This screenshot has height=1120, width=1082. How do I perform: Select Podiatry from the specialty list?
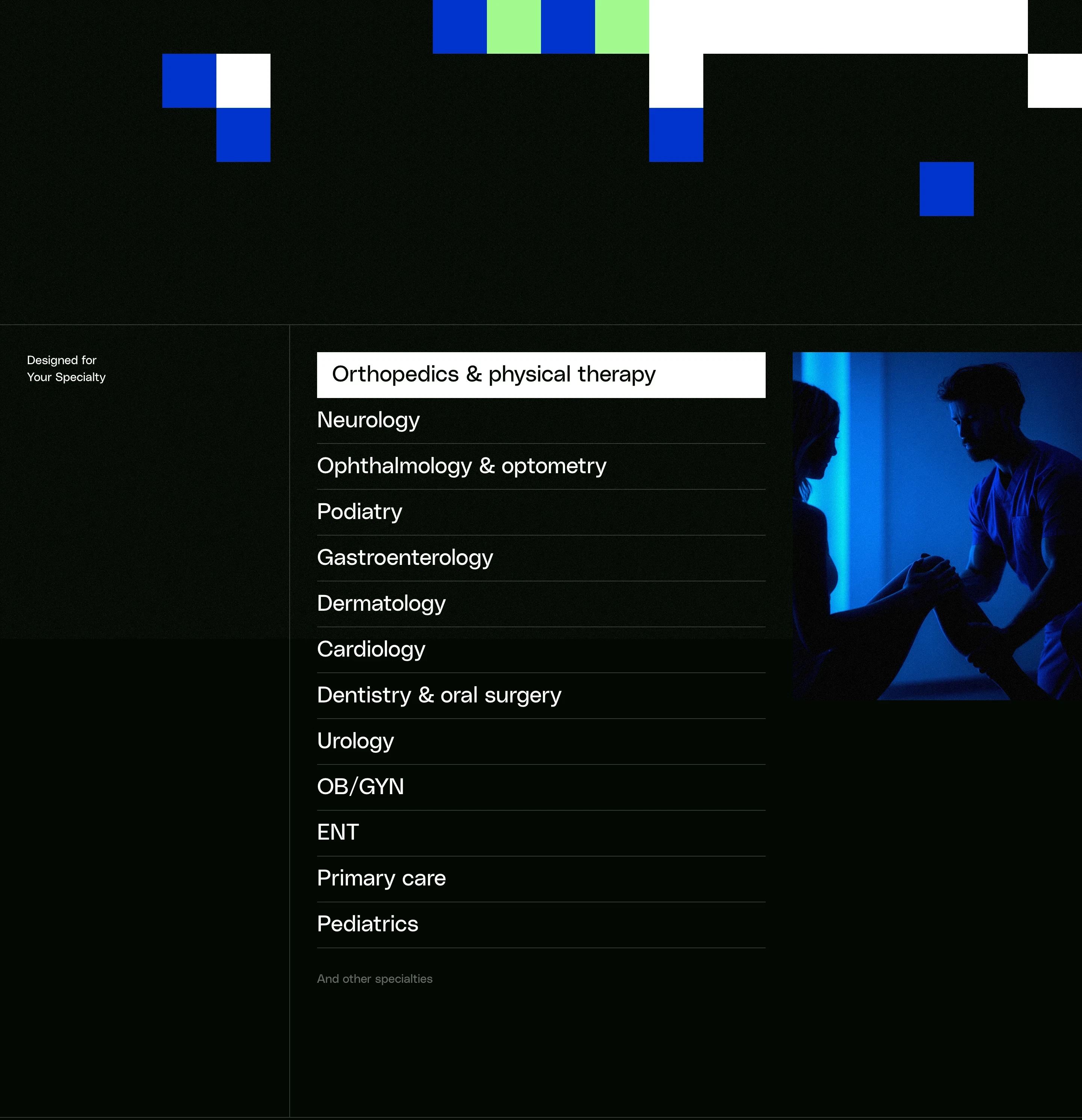[359, 512]
